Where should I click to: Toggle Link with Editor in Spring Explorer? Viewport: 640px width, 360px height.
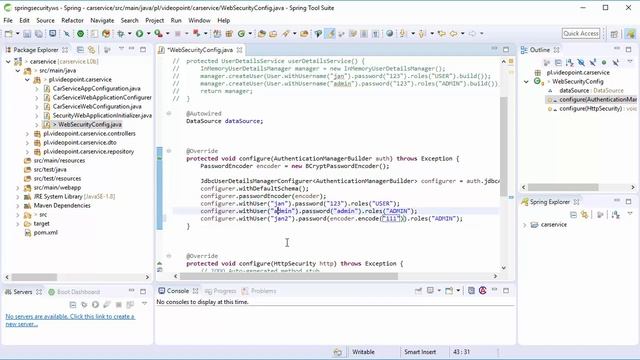click(x=585, y=214)
